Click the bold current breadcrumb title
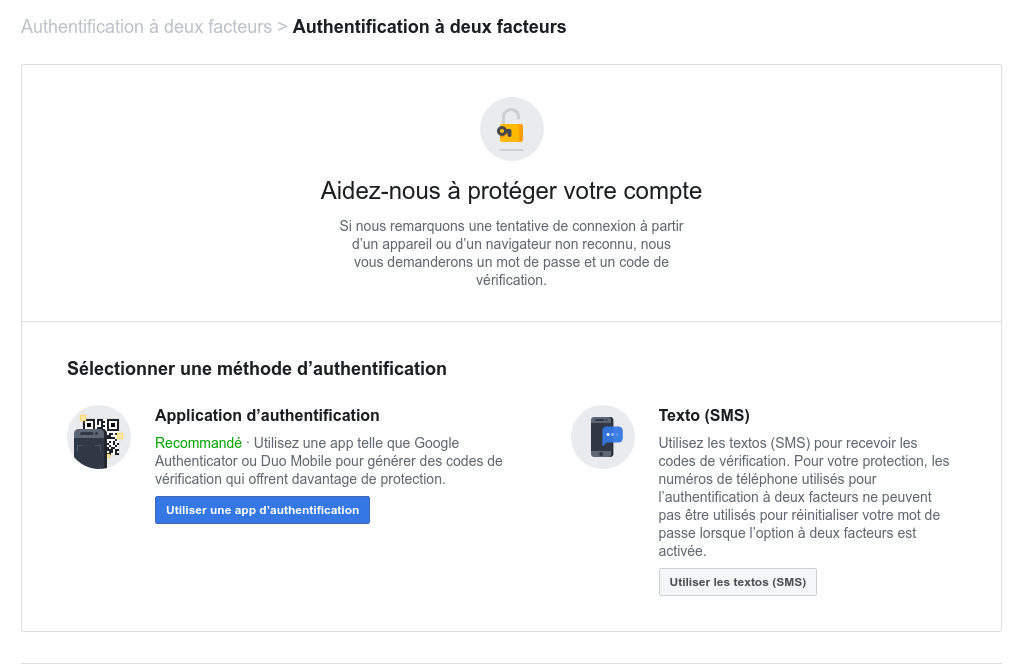The height and width of the screenshot is (672, 1022). [x=430, y=27]
